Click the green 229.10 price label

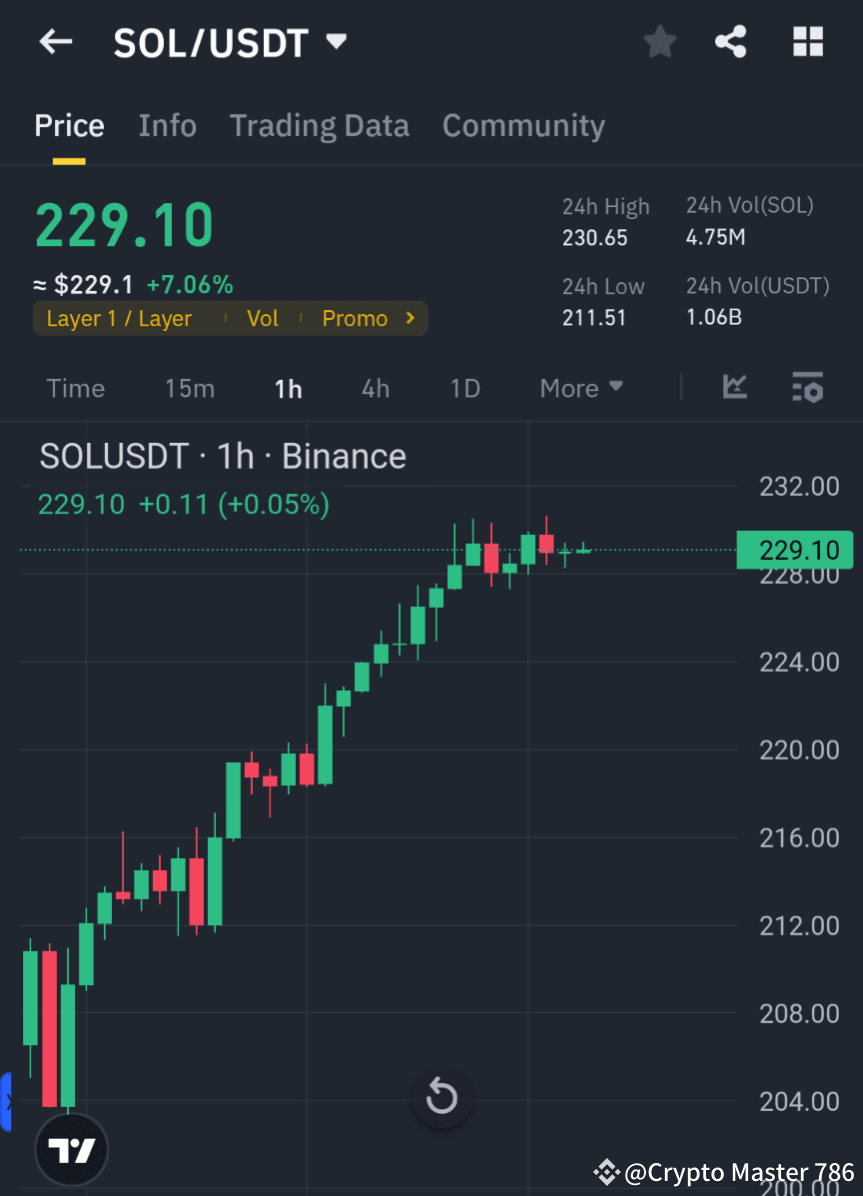click(x=794, y=550)
